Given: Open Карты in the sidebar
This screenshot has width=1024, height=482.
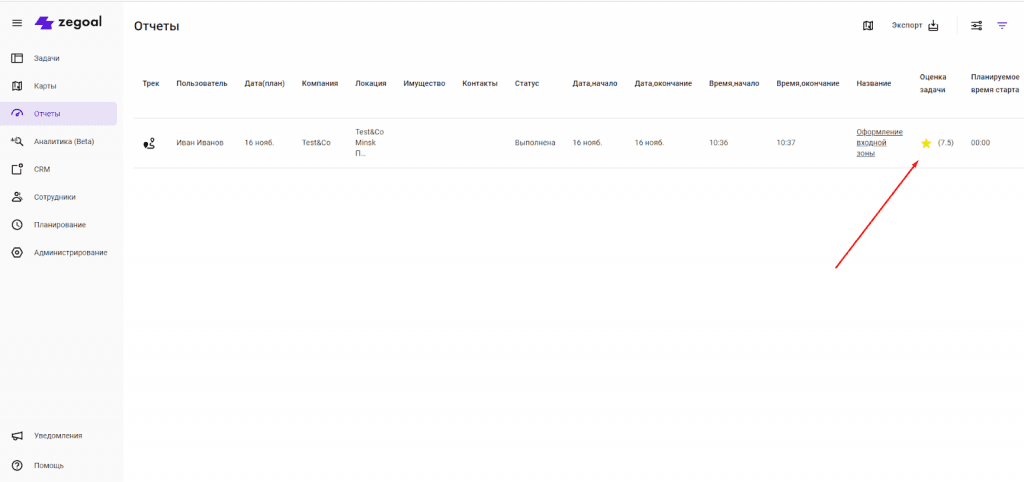Looking at the screenshot, I should click(45, 86).
